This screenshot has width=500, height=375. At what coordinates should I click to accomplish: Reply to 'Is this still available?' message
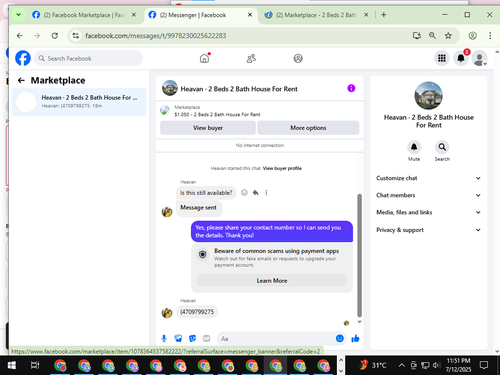point(256,193)
